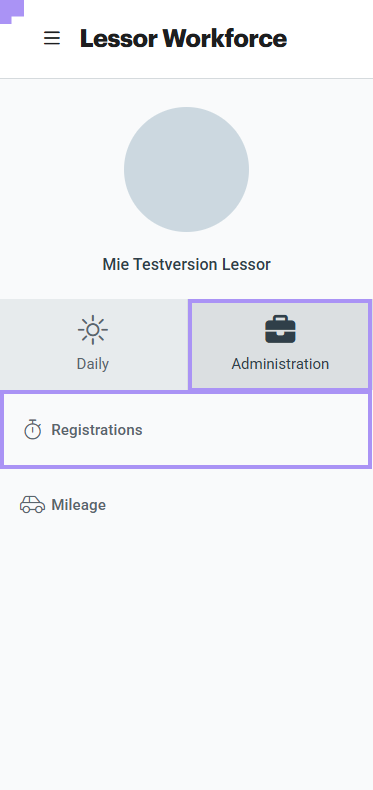
Task: Click the Mileage text label
Action: pyautogui.click(x=79, y=505)
